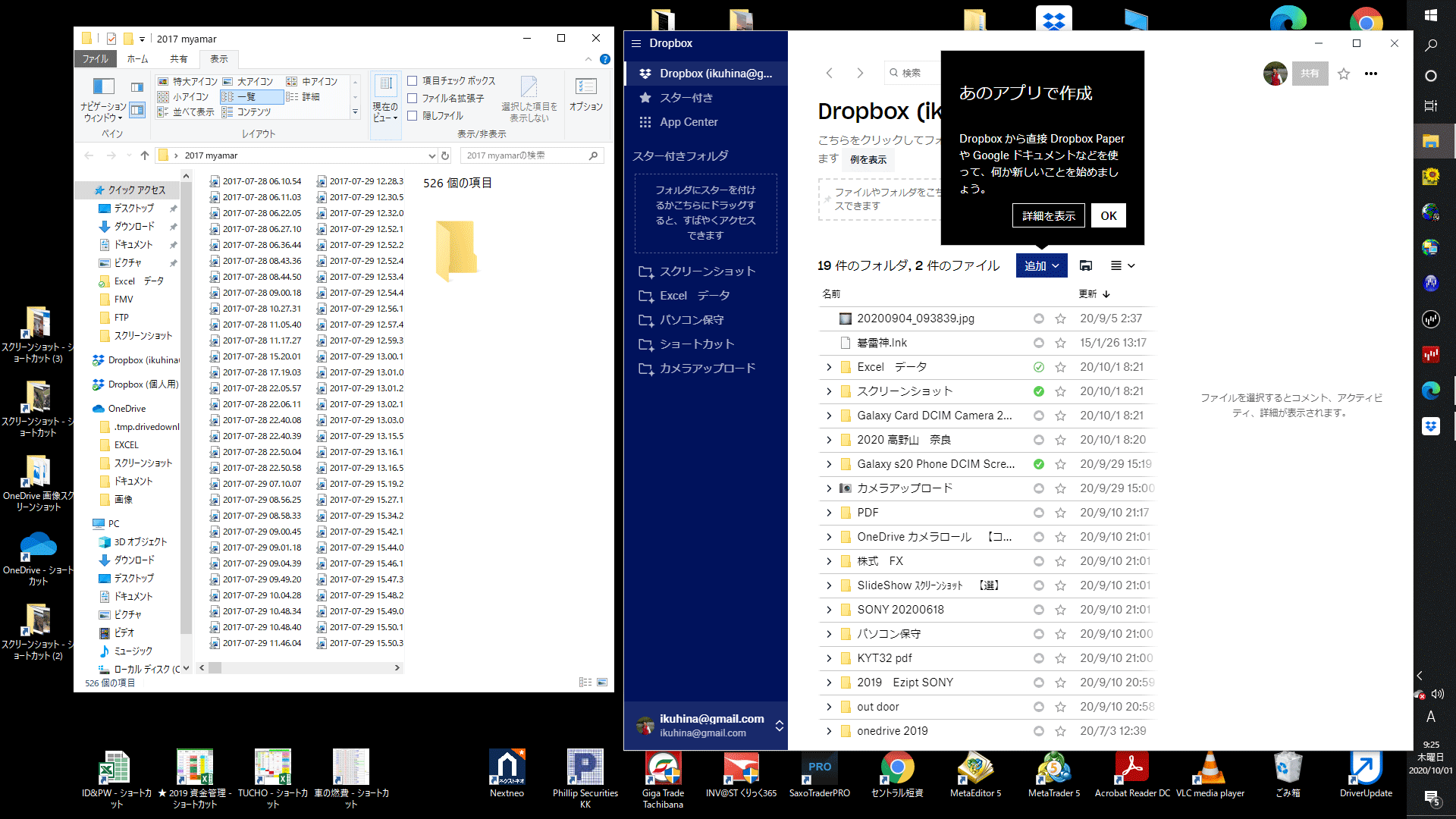Viewport: 1456px width, 819px height.
Task: Click the Explorer search box
Action: point(531,155)
